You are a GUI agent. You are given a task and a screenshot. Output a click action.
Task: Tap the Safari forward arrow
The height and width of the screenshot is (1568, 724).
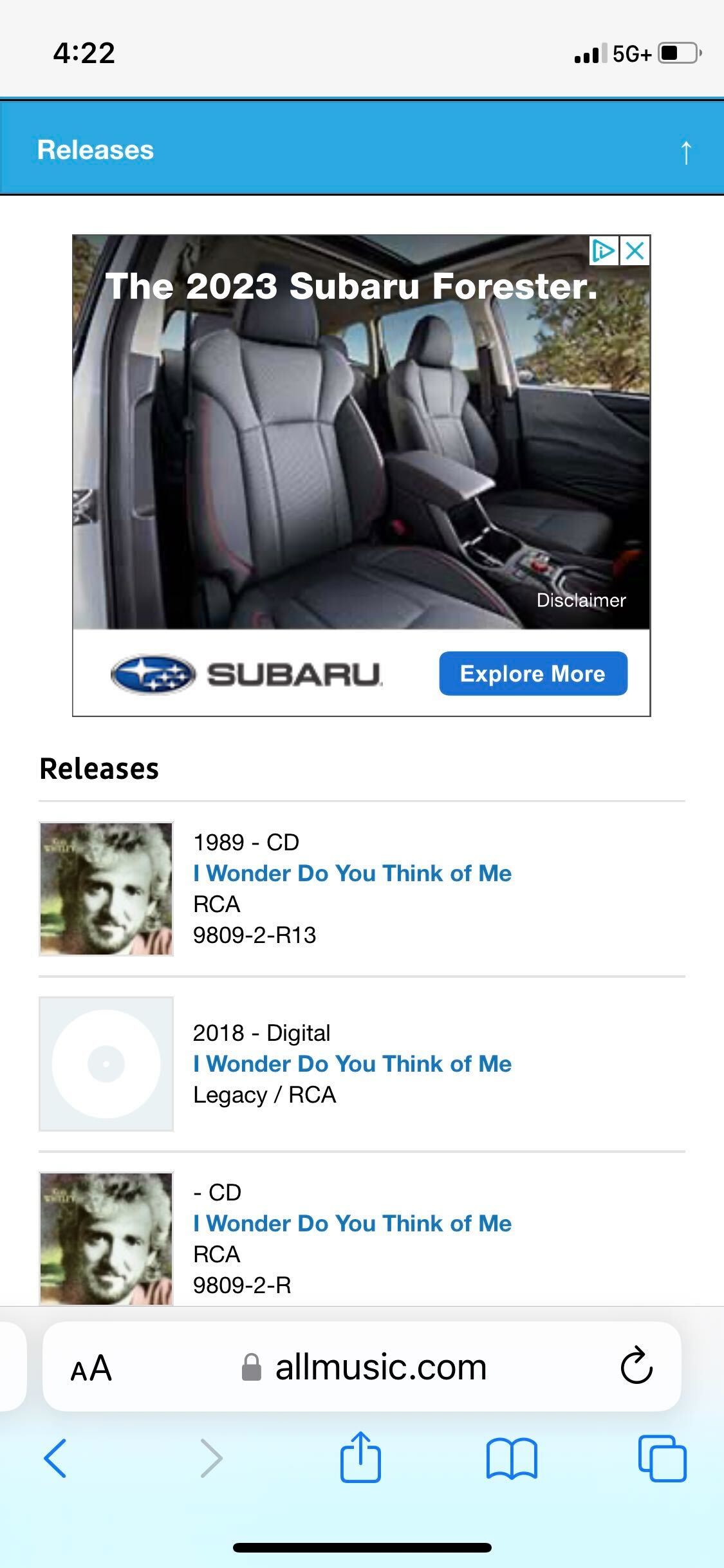tap(211, 1458)
